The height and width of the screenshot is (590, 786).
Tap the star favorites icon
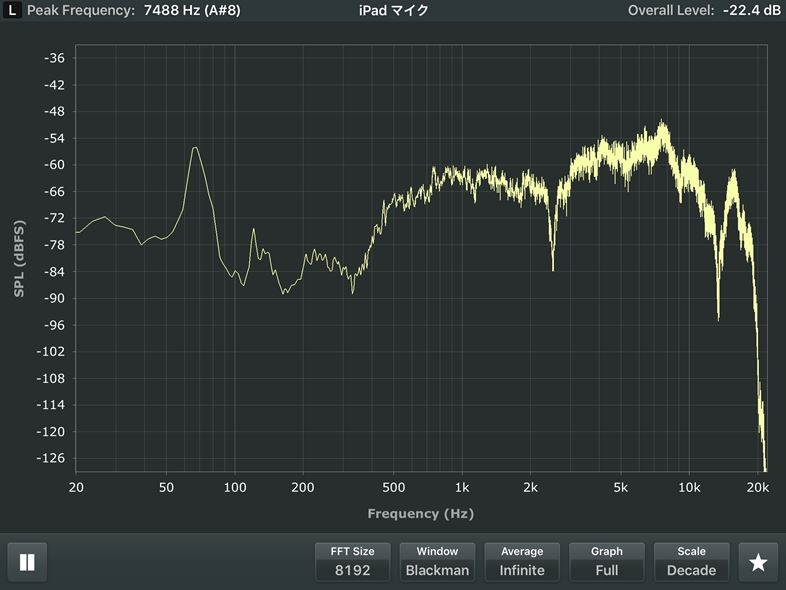[758, 562]
